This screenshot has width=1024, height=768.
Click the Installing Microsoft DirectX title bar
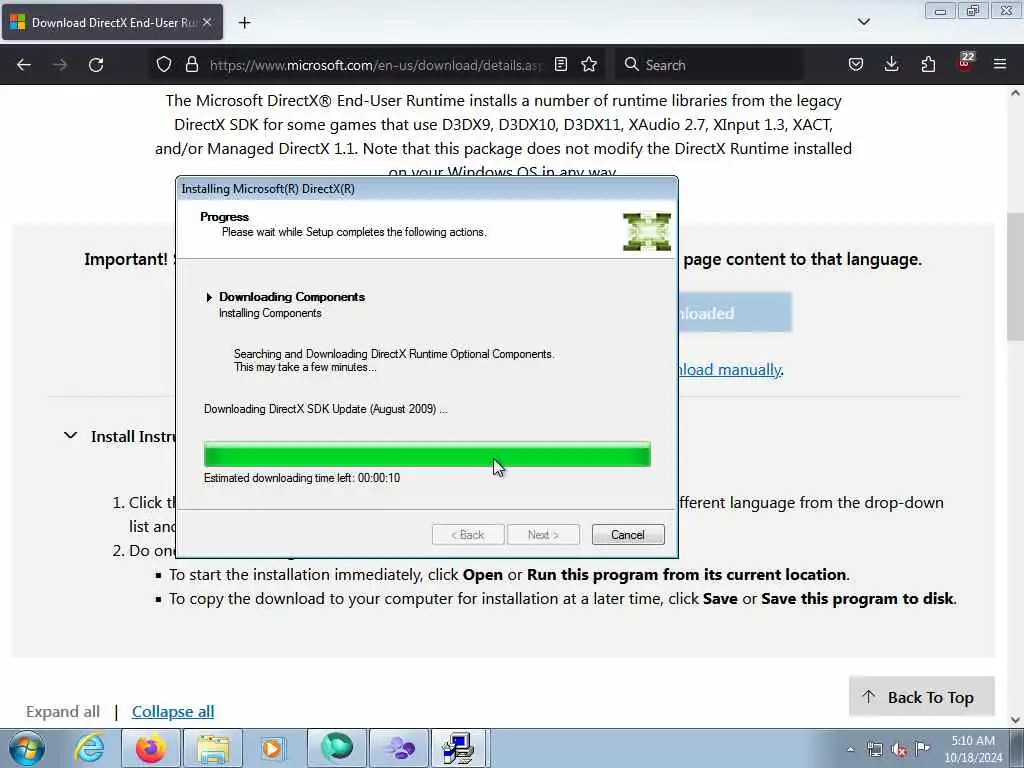pos(427,189)
